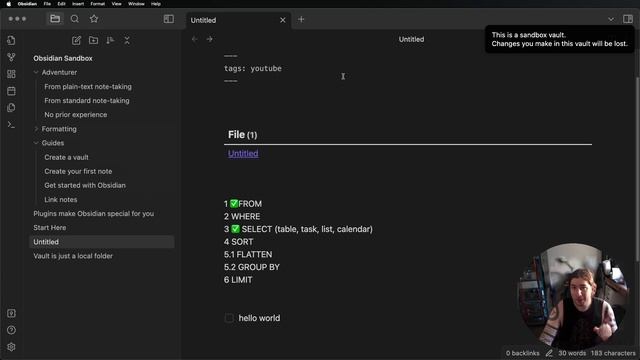640x360 pixels.
Task: Expand the Formatting folder
Action: point(36,129)
